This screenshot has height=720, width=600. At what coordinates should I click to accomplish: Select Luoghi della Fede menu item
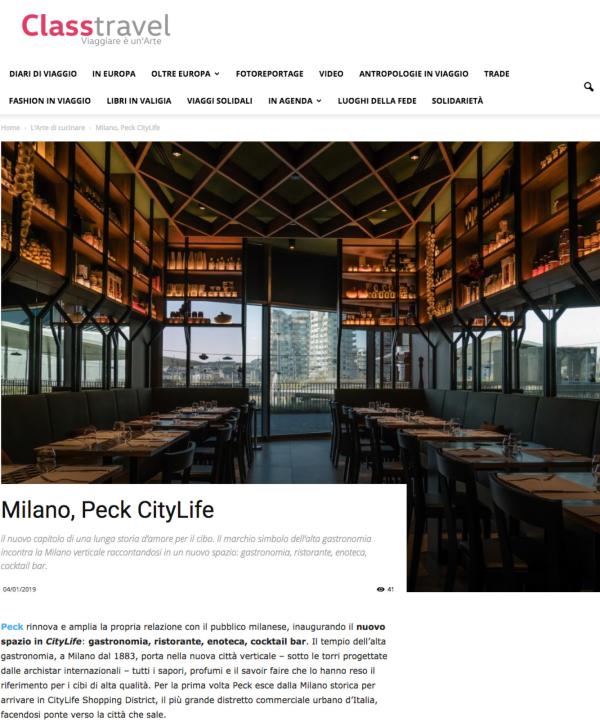click(377, 101)
